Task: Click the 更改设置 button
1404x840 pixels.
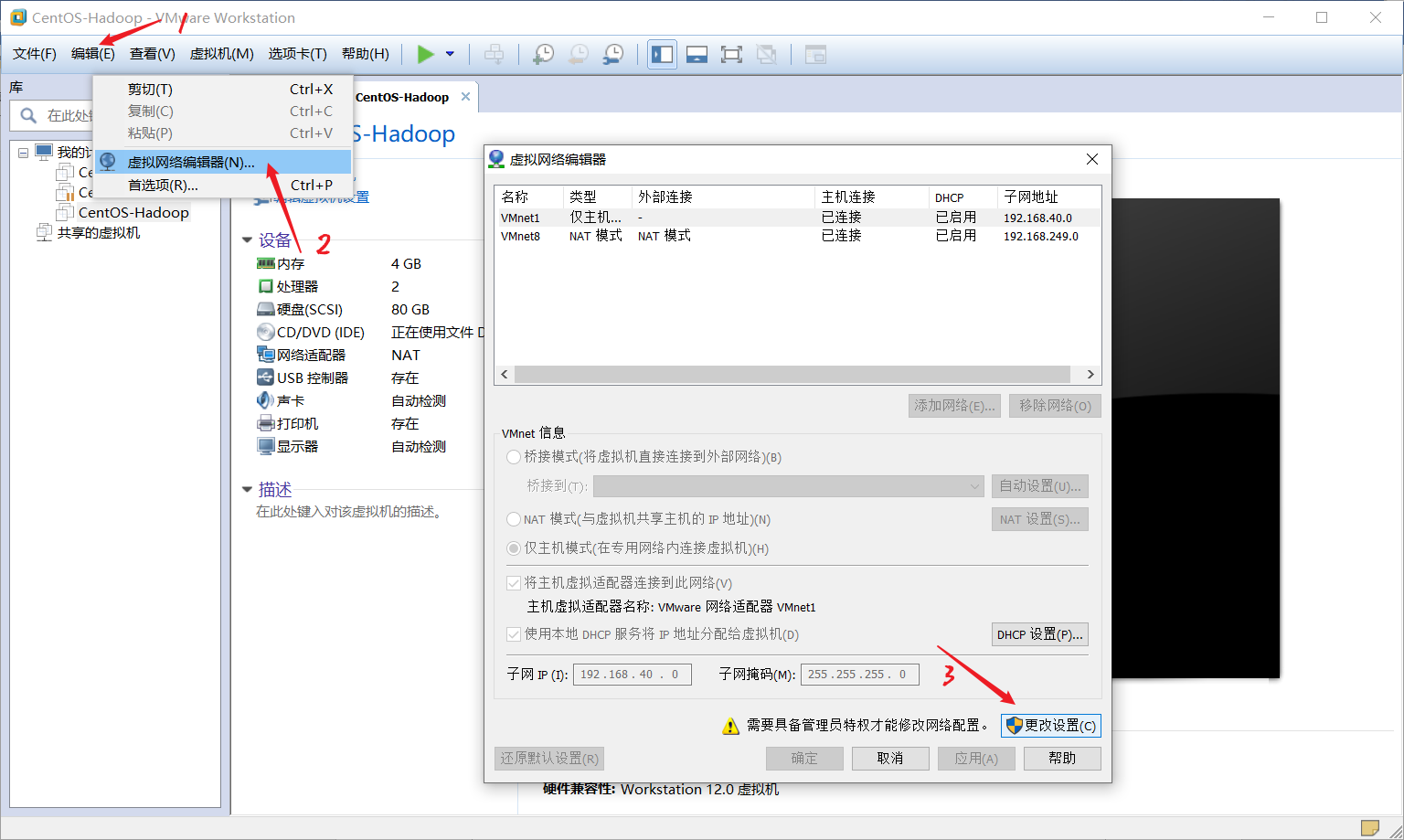Action: click(x=1051, y=725)
